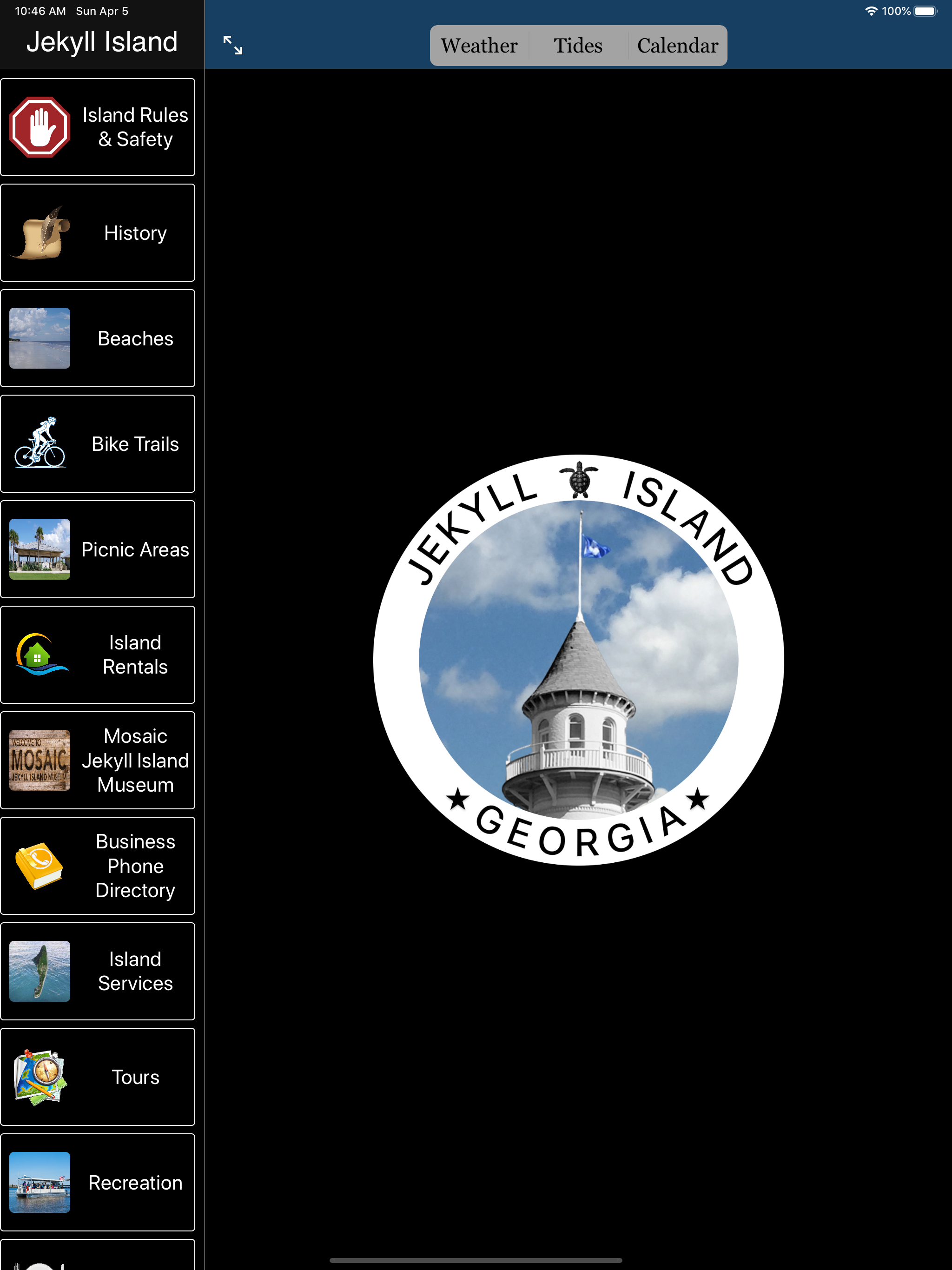Select the cyclist Bike Trails icon
The image size is (952, 1270).
coord(40,443)
